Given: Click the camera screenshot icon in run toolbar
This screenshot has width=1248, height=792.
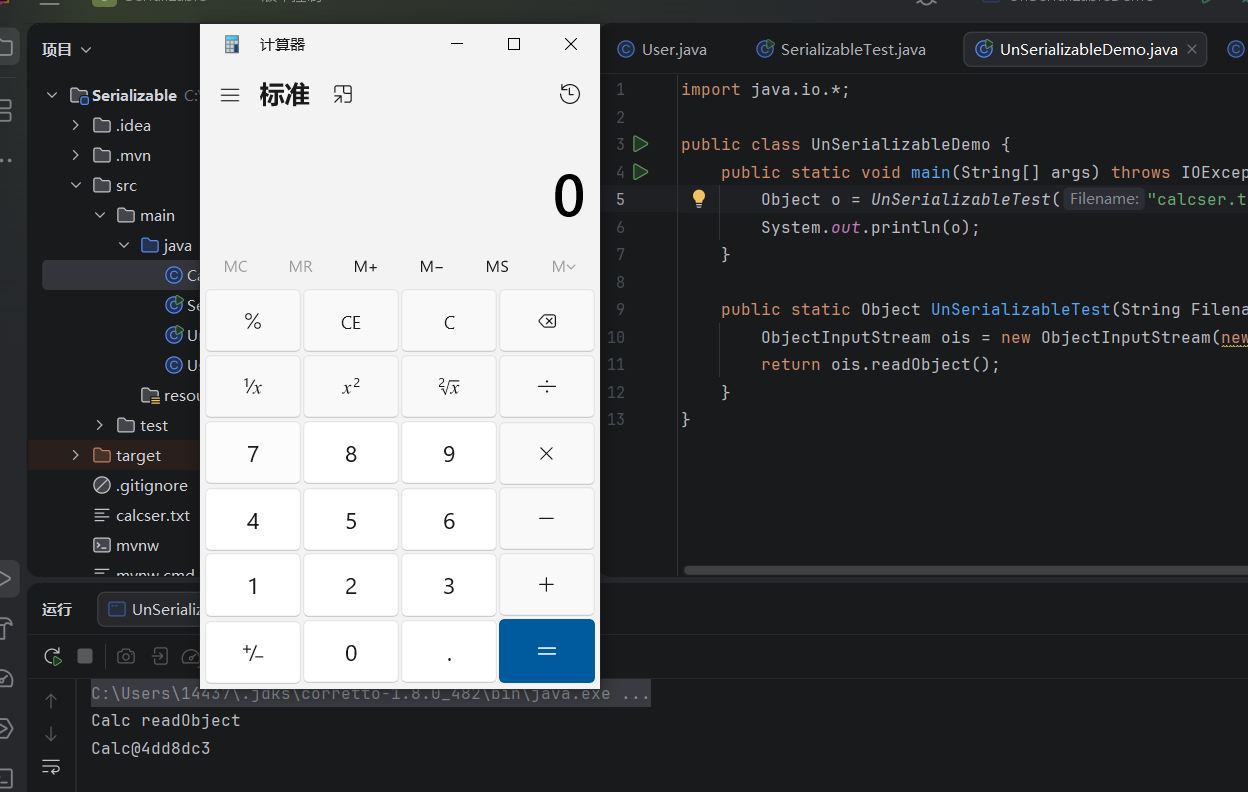Looking at the screenshot, I should [x=126, y=656].
